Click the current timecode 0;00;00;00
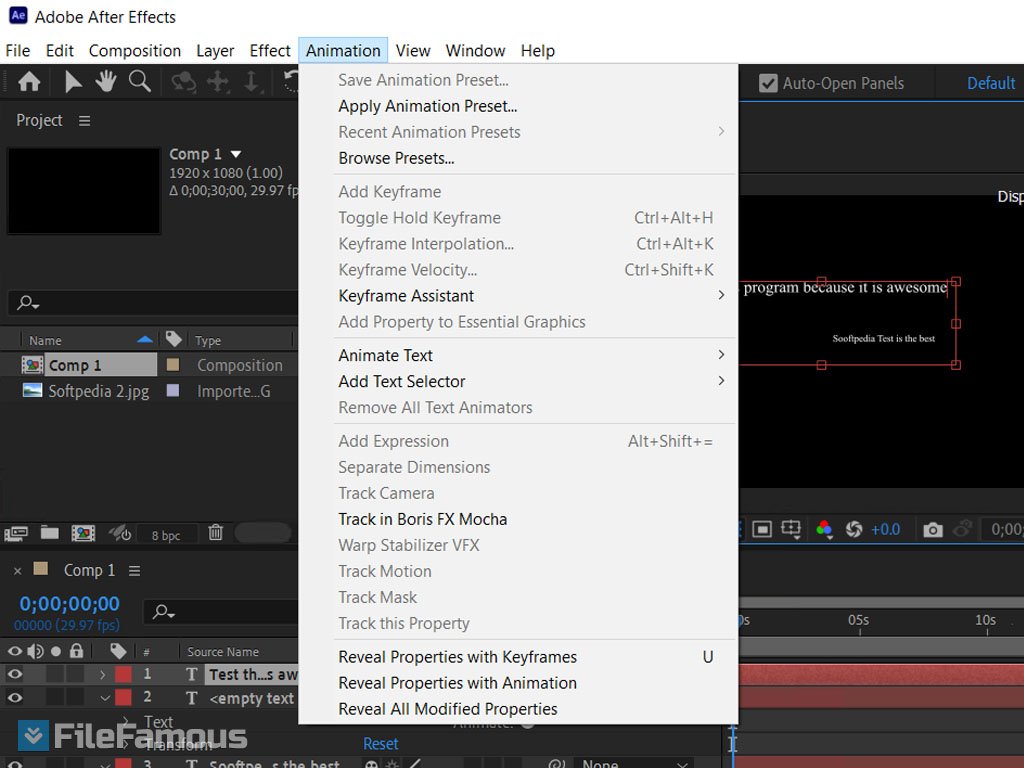Image resolution: width=1024 pixels, height=768 pixels. coord(69,603)
